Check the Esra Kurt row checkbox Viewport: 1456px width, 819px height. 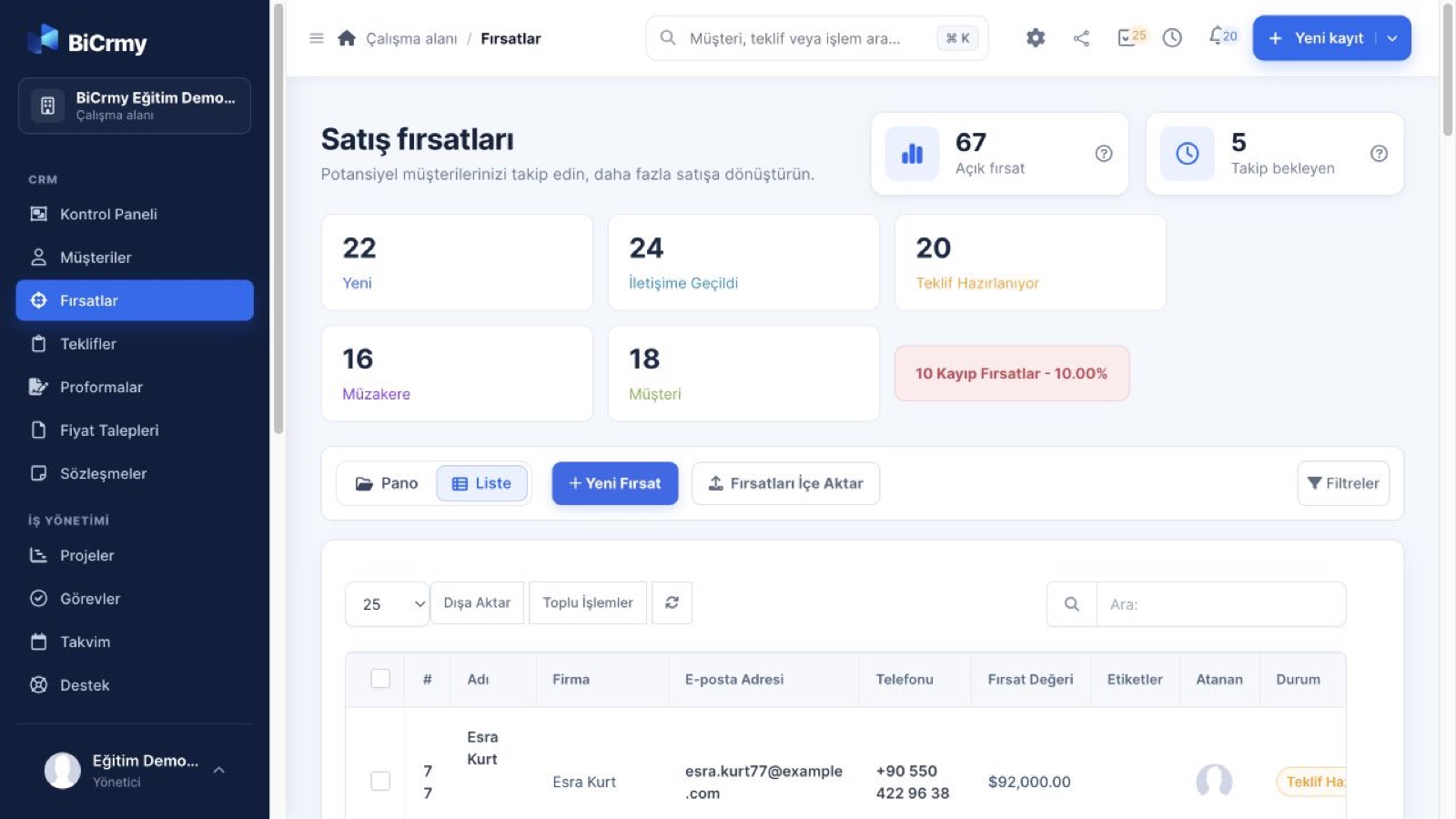point(380,781)
